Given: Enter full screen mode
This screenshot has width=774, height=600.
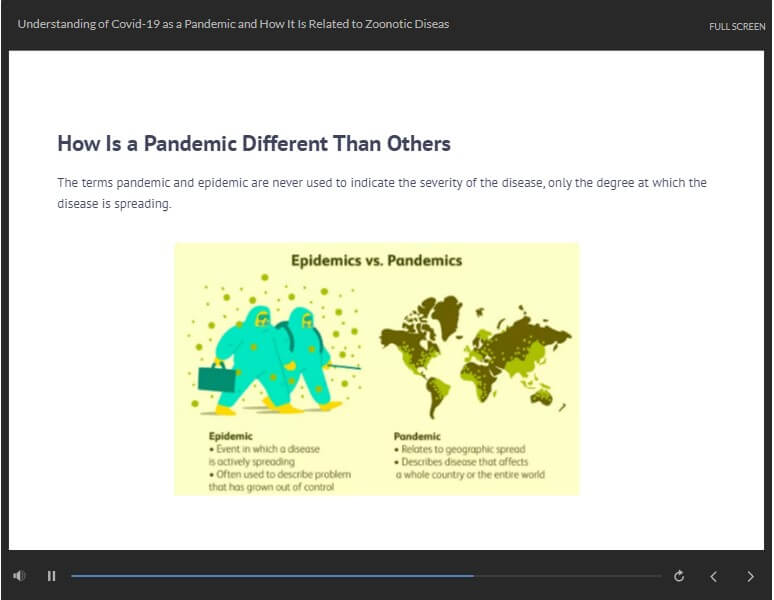Looking at the screenshot, I should coord(737,26).
